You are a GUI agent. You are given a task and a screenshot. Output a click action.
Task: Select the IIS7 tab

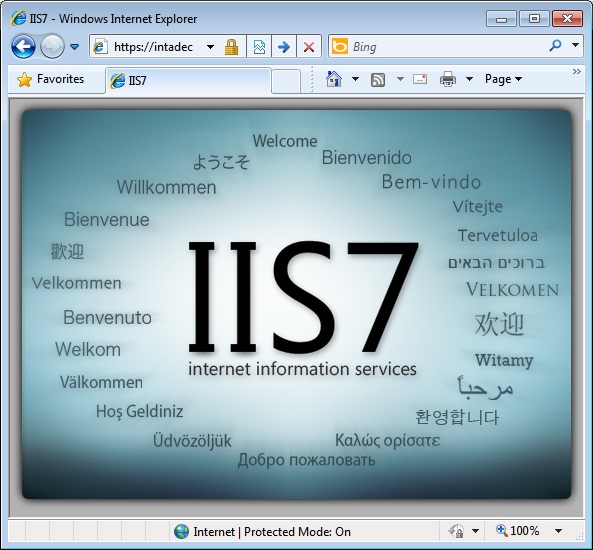[188, 81]
